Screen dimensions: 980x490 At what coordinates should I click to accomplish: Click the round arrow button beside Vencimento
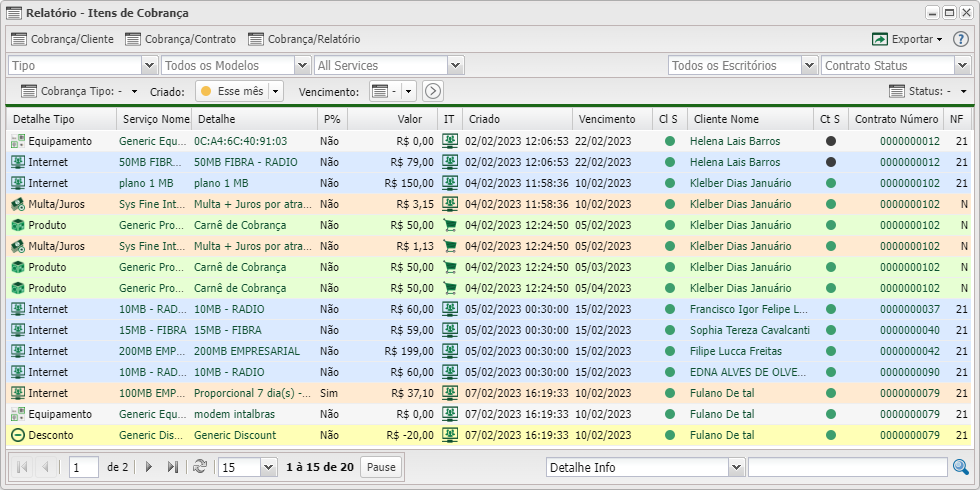click(x=433, y=91)
